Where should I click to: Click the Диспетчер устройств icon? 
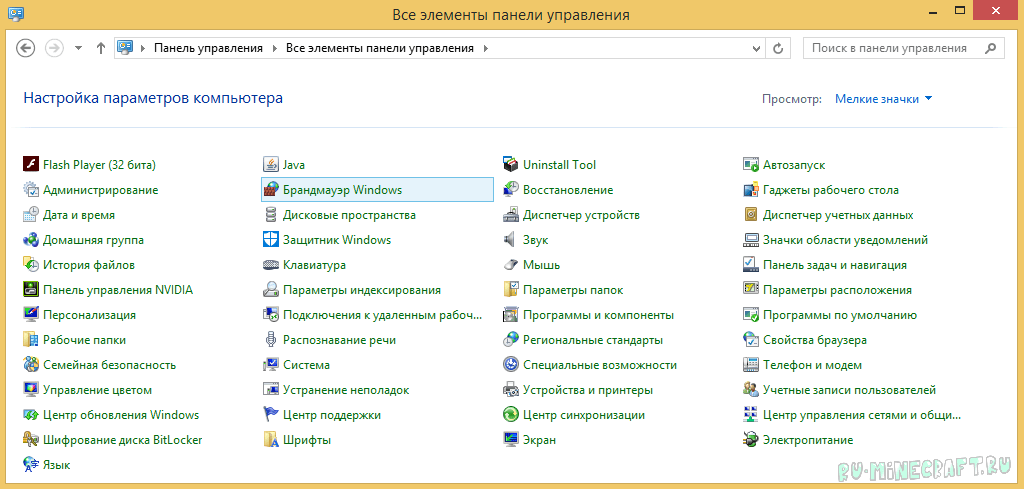[511, 215]
